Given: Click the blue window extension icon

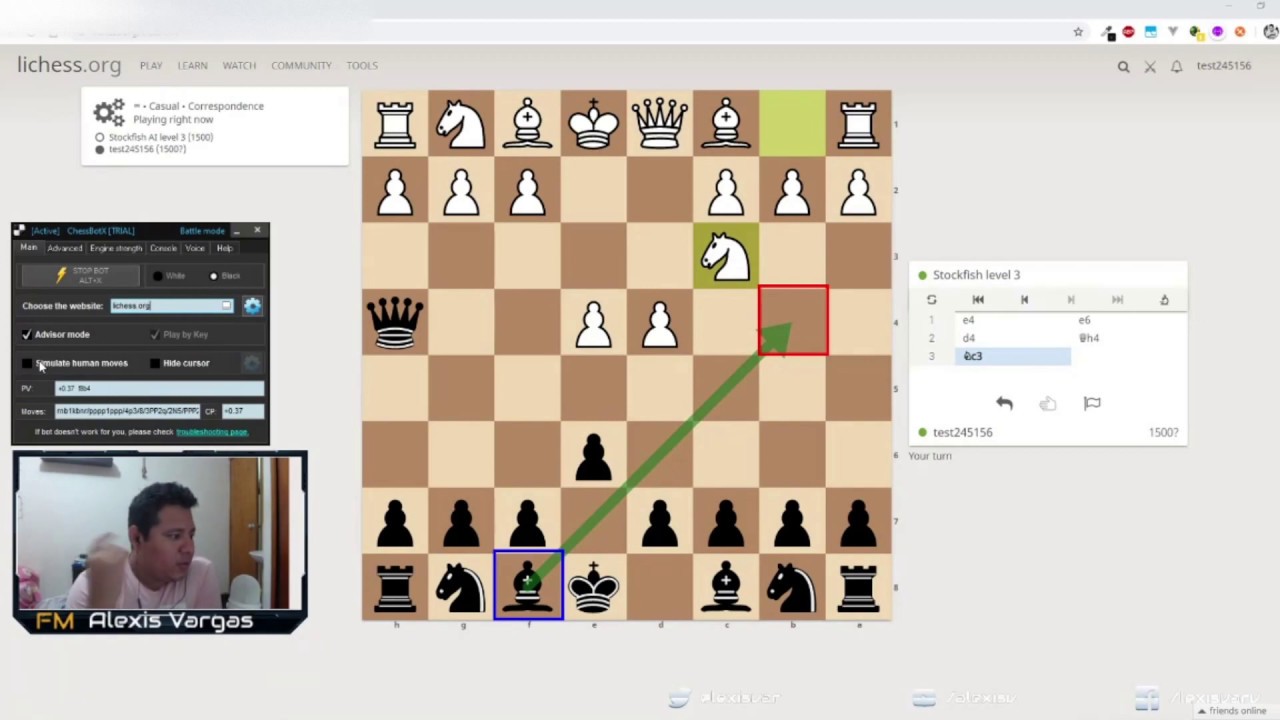Looking at the screenshot, I should coord(1151,32).
